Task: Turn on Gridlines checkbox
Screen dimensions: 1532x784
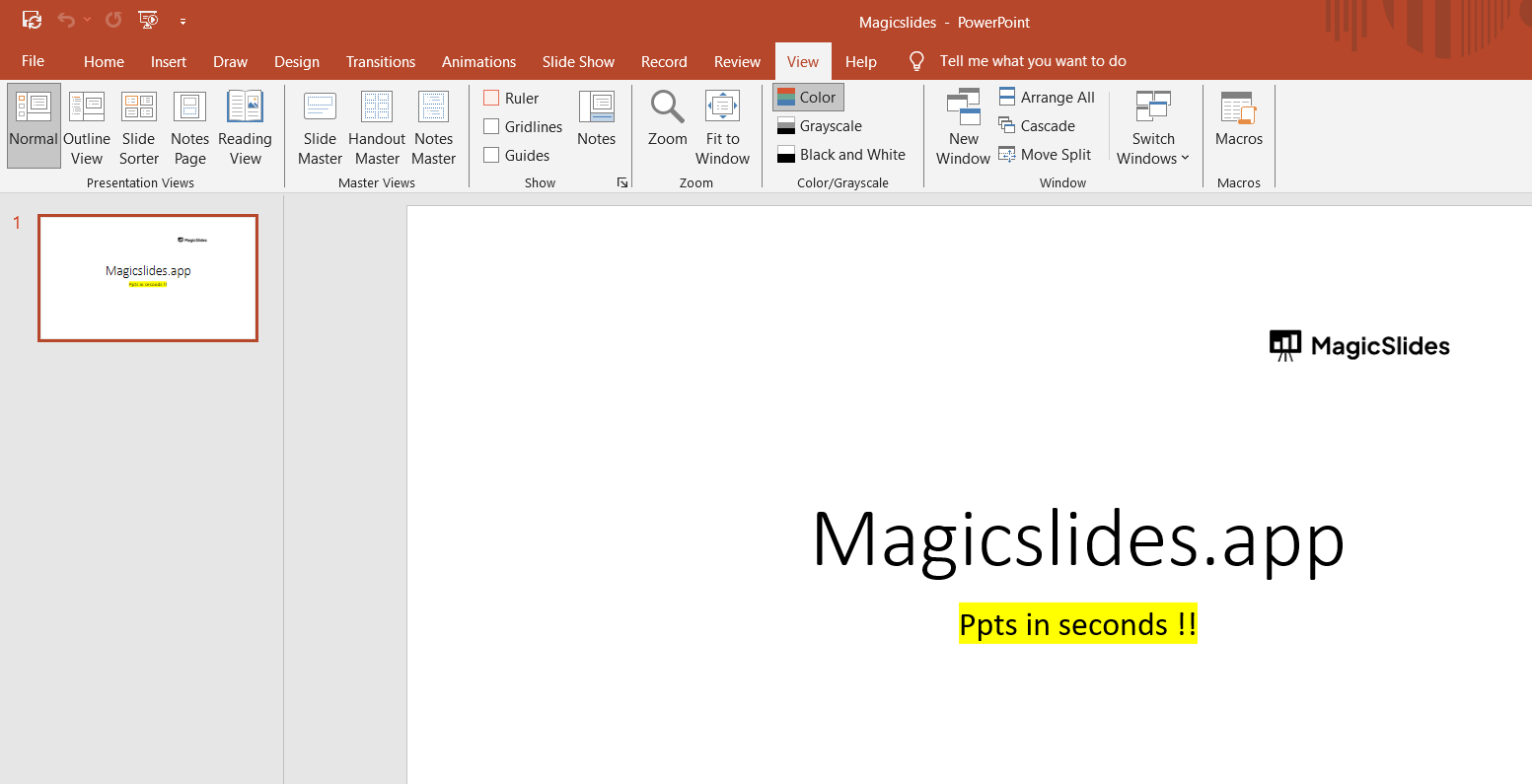Action: (491, 126)
